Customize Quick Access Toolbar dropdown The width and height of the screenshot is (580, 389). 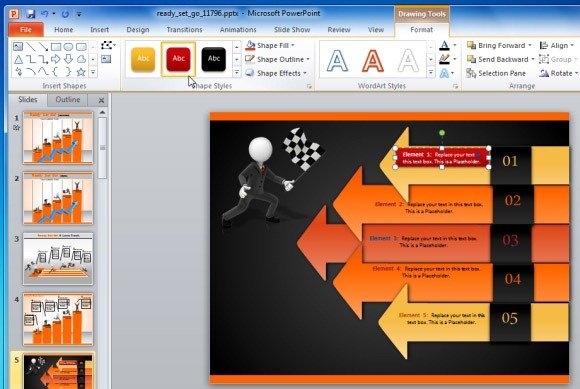(x=79, y=14)
